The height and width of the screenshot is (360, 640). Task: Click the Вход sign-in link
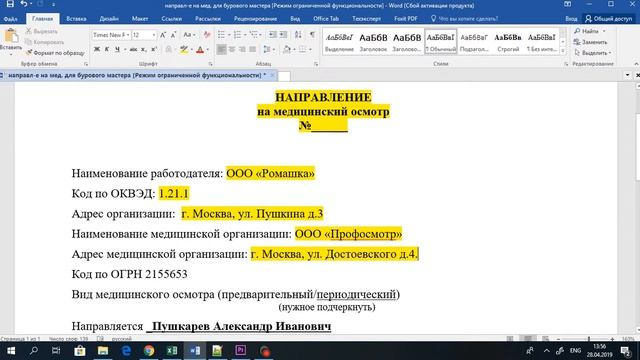point(571,19)
